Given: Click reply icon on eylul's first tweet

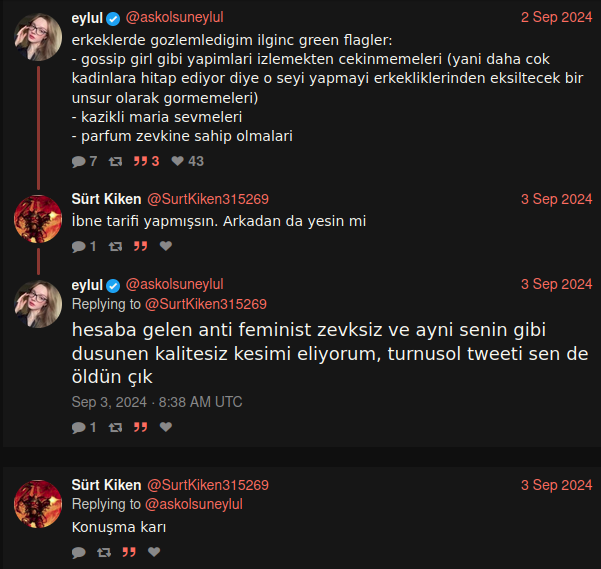Looking at the screenshot, I should 79,161.
